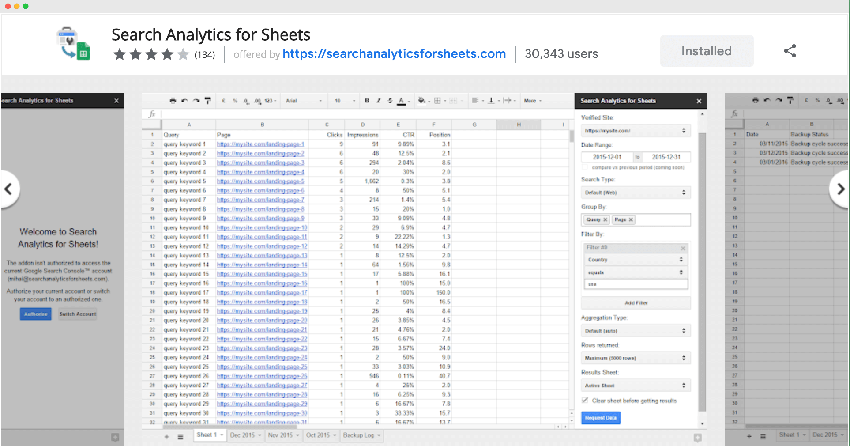This screenshot has width=850, height=446.
Task: Go to the previous screenshot with left arrow
Action: (9, 187)
